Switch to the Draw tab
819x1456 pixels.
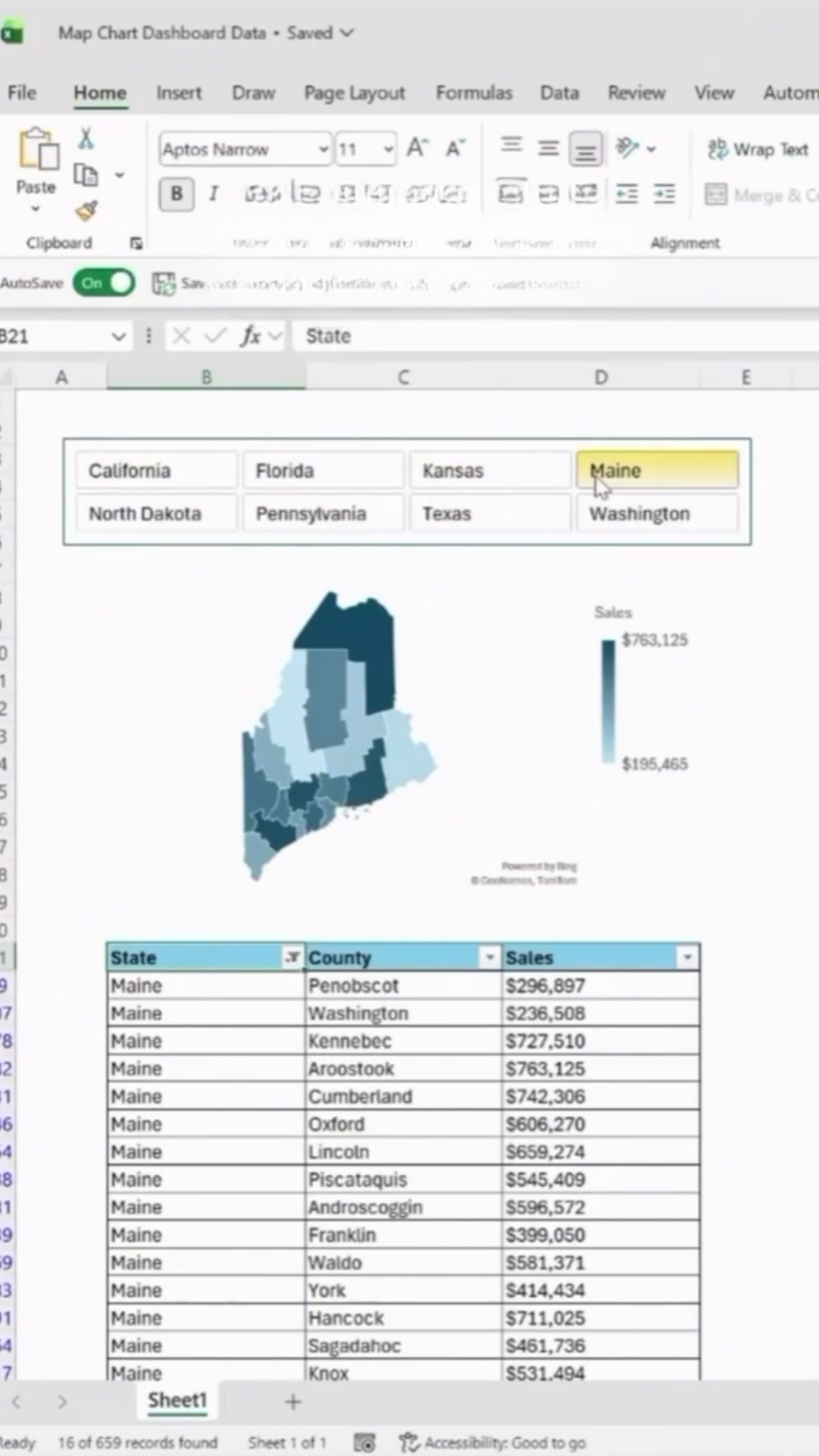[x=253, y=93]
